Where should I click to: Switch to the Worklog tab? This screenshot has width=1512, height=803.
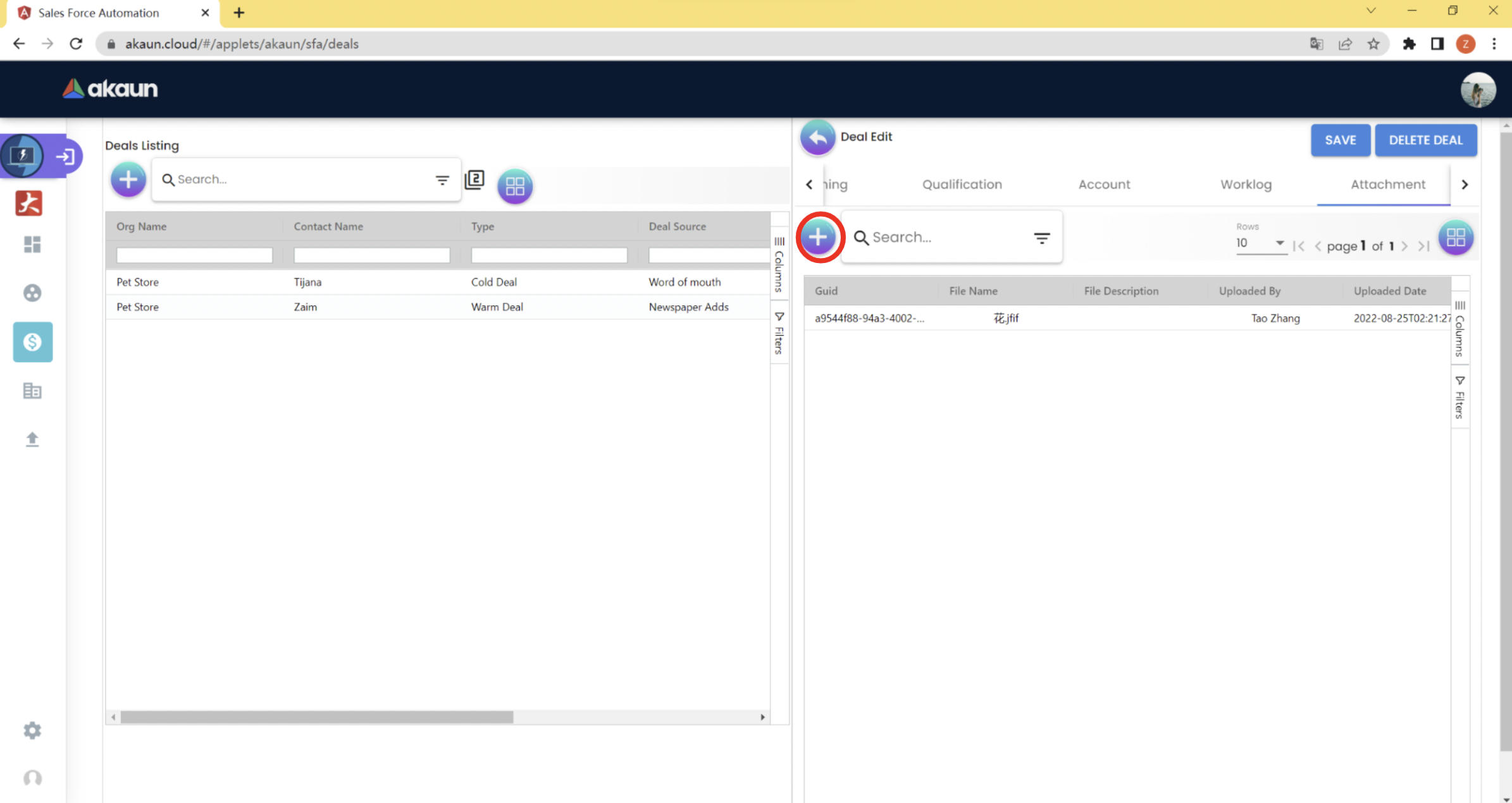click(1246, 184)
